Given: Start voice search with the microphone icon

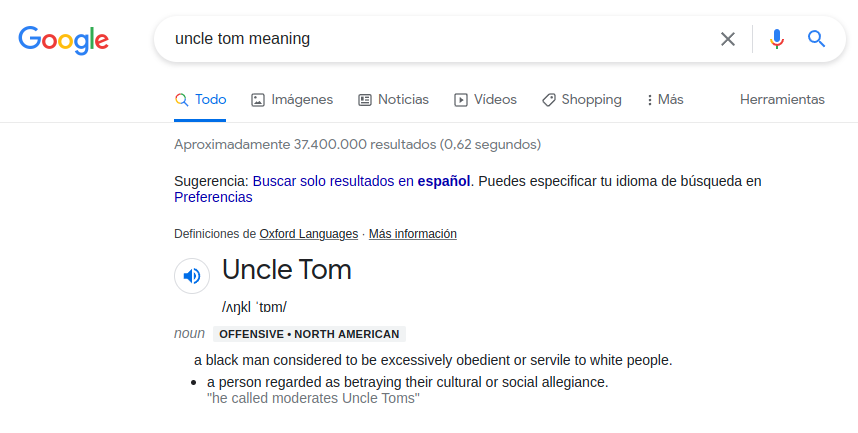Looking at the screenshot, I should point(776,39).
